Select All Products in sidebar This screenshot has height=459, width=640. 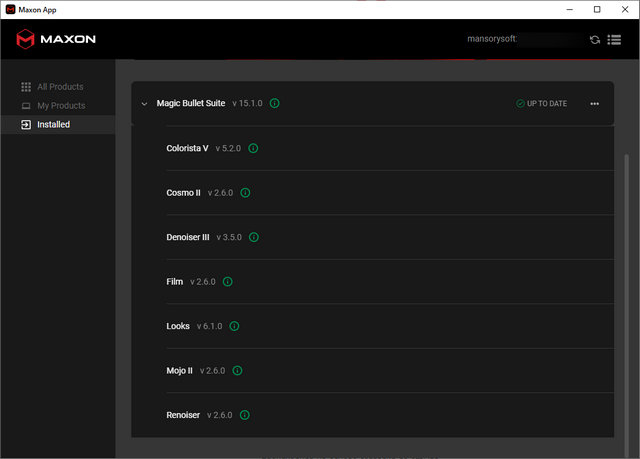[x=60, y=87]
